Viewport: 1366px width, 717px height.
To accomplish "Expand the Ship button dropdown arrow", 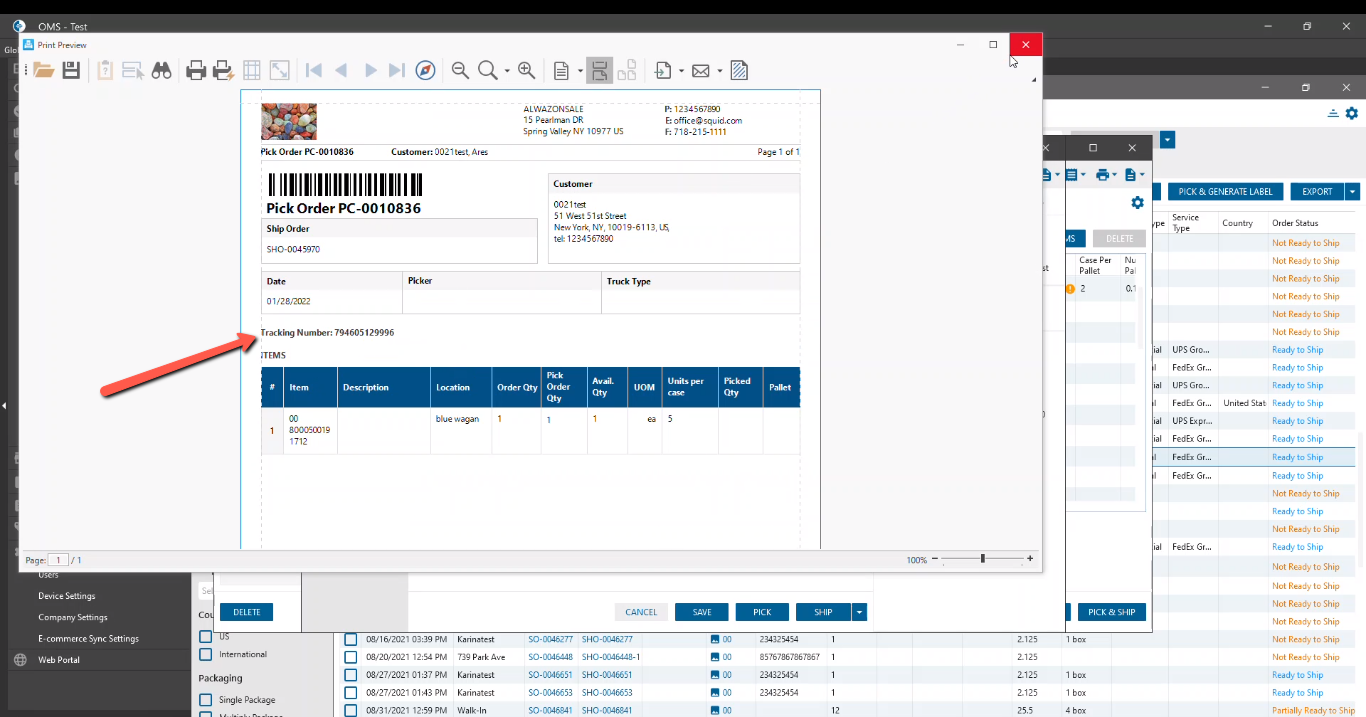I will tap(859, 612).
